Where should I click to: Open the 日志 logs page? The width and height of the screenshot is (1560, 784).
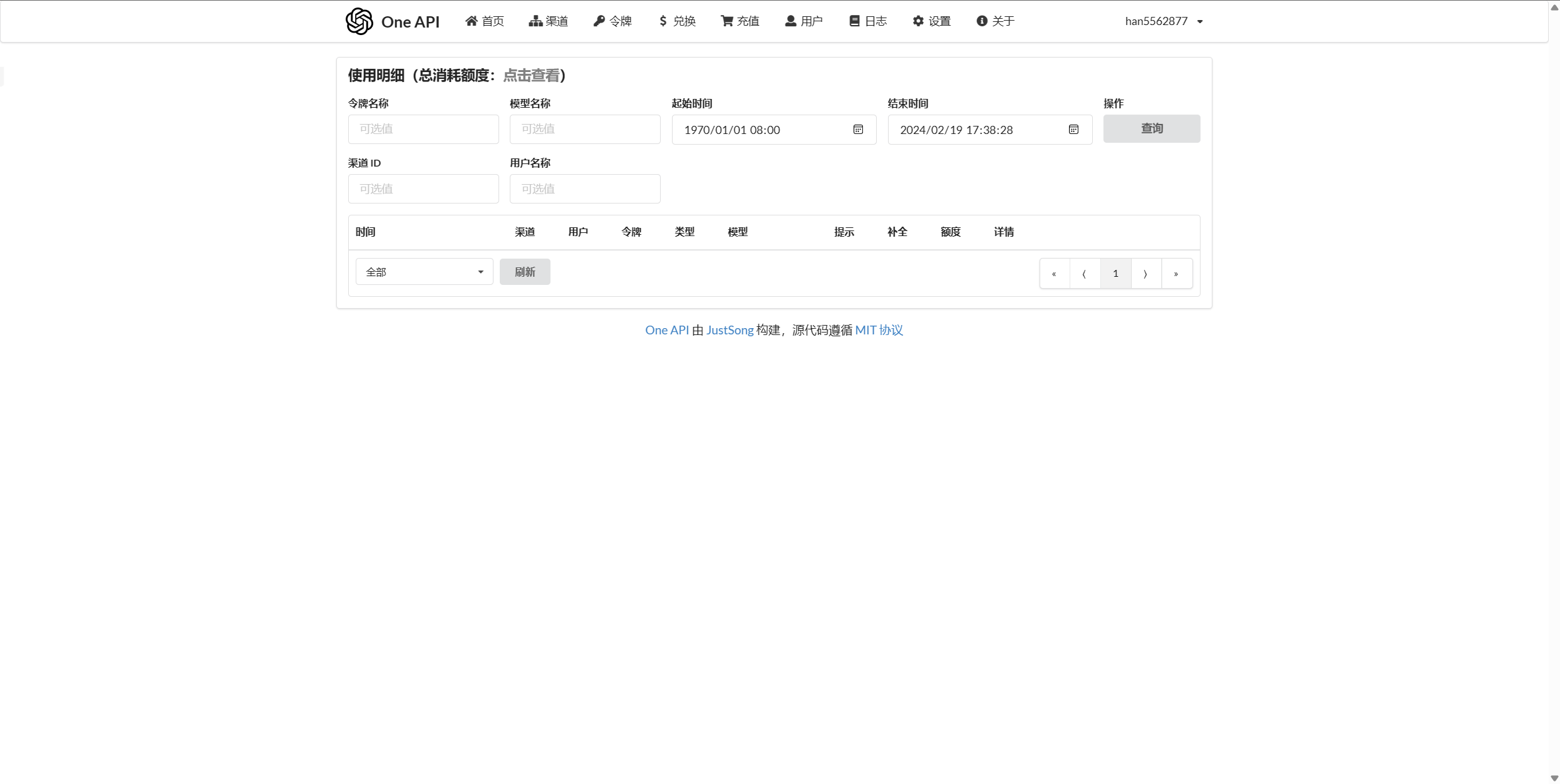point(868,21)
